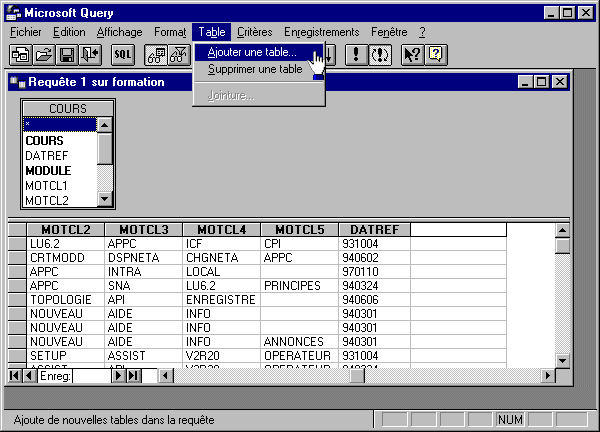Click the row selector of TOPOLOGIE row

[x=17, y=300]
